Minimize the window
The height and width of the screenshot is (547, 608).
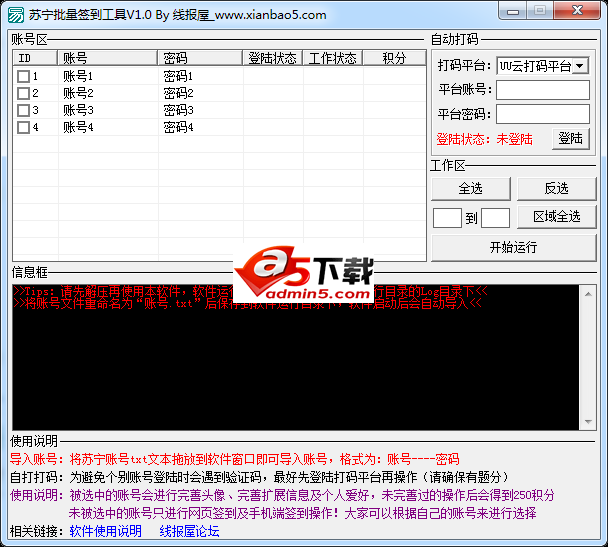[x=513, y=11]
